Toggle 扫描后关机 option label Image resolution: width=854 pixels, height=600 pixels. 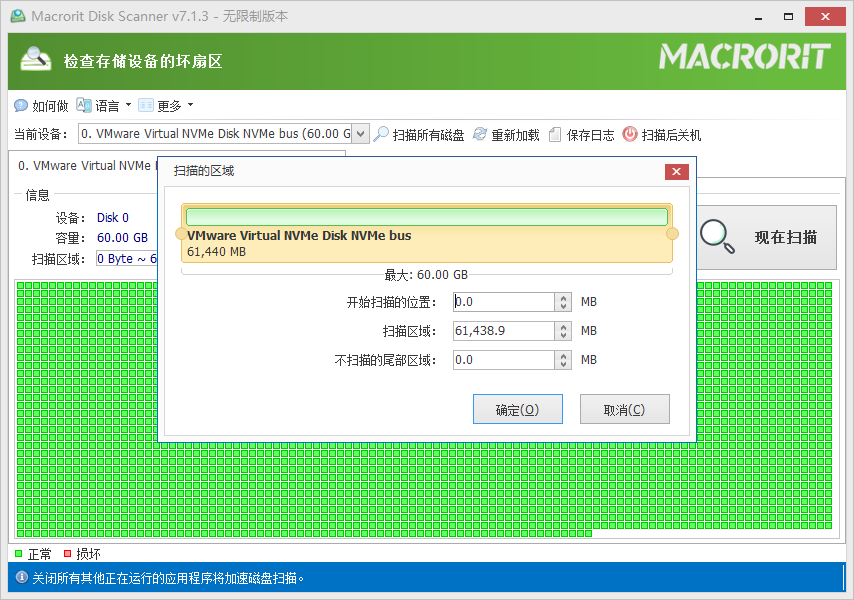click(671, 135)
